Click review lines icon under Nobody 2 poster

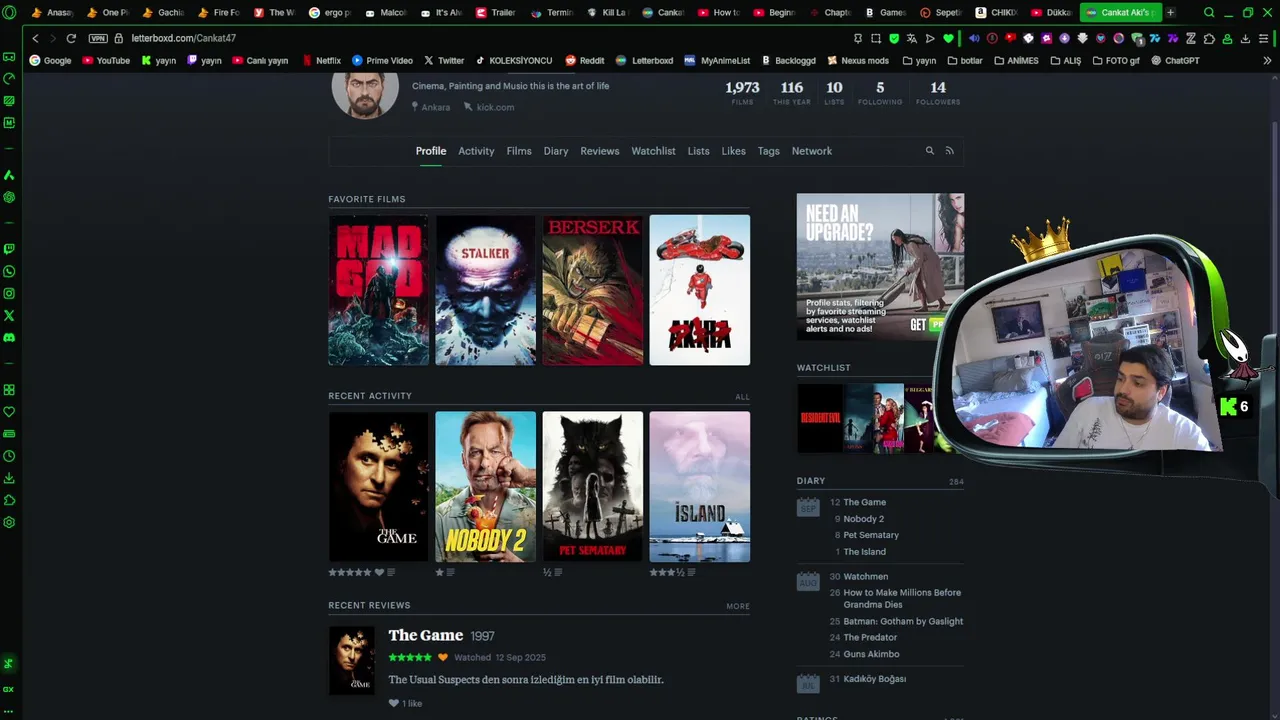(x=451, y=573)
